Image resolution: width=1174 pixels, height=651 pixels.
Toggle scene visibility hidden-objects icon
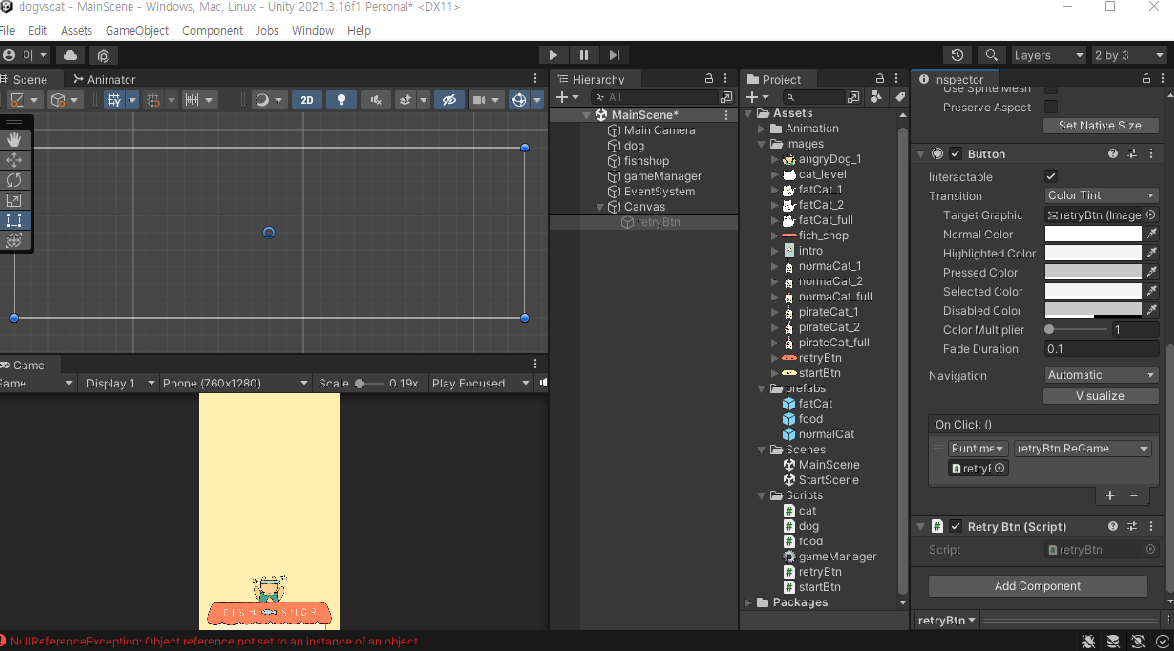click(x=449, y=100)
